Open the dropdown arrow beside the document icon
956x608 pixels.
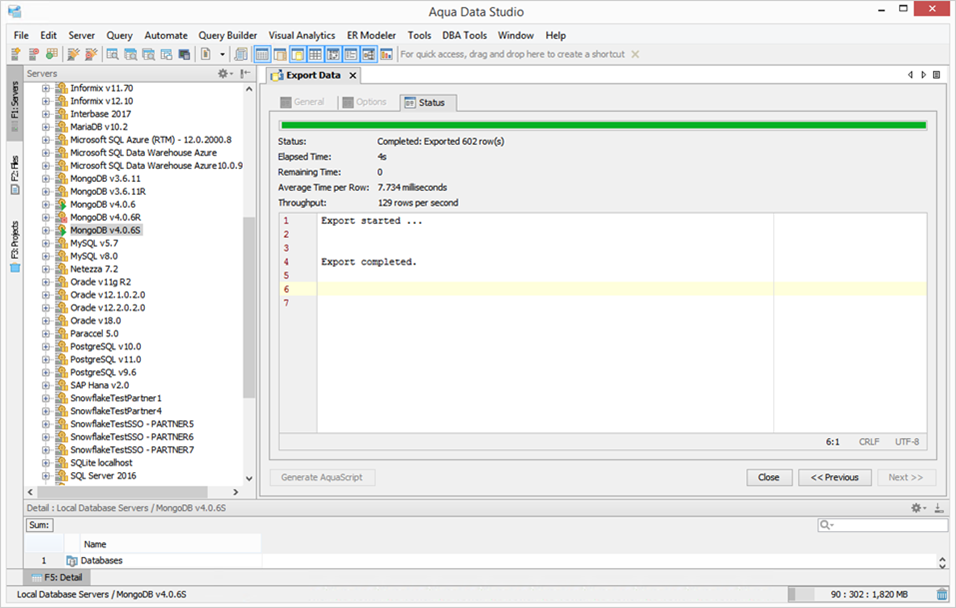[x=222, y=54]
